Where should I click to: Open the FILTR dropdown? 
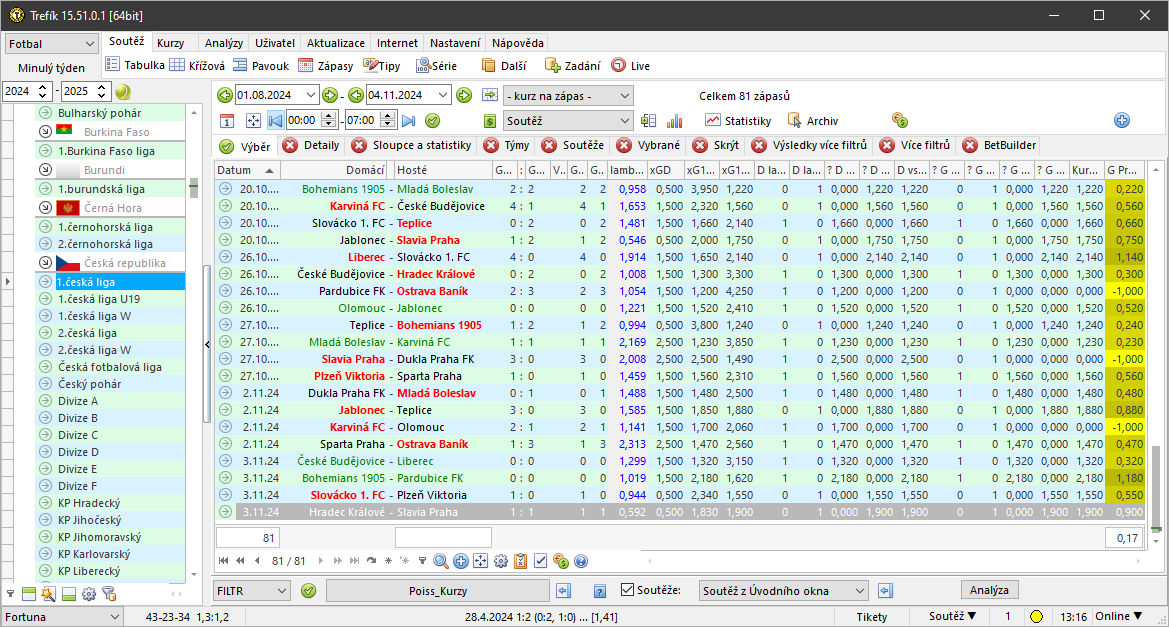coord(251,590)
